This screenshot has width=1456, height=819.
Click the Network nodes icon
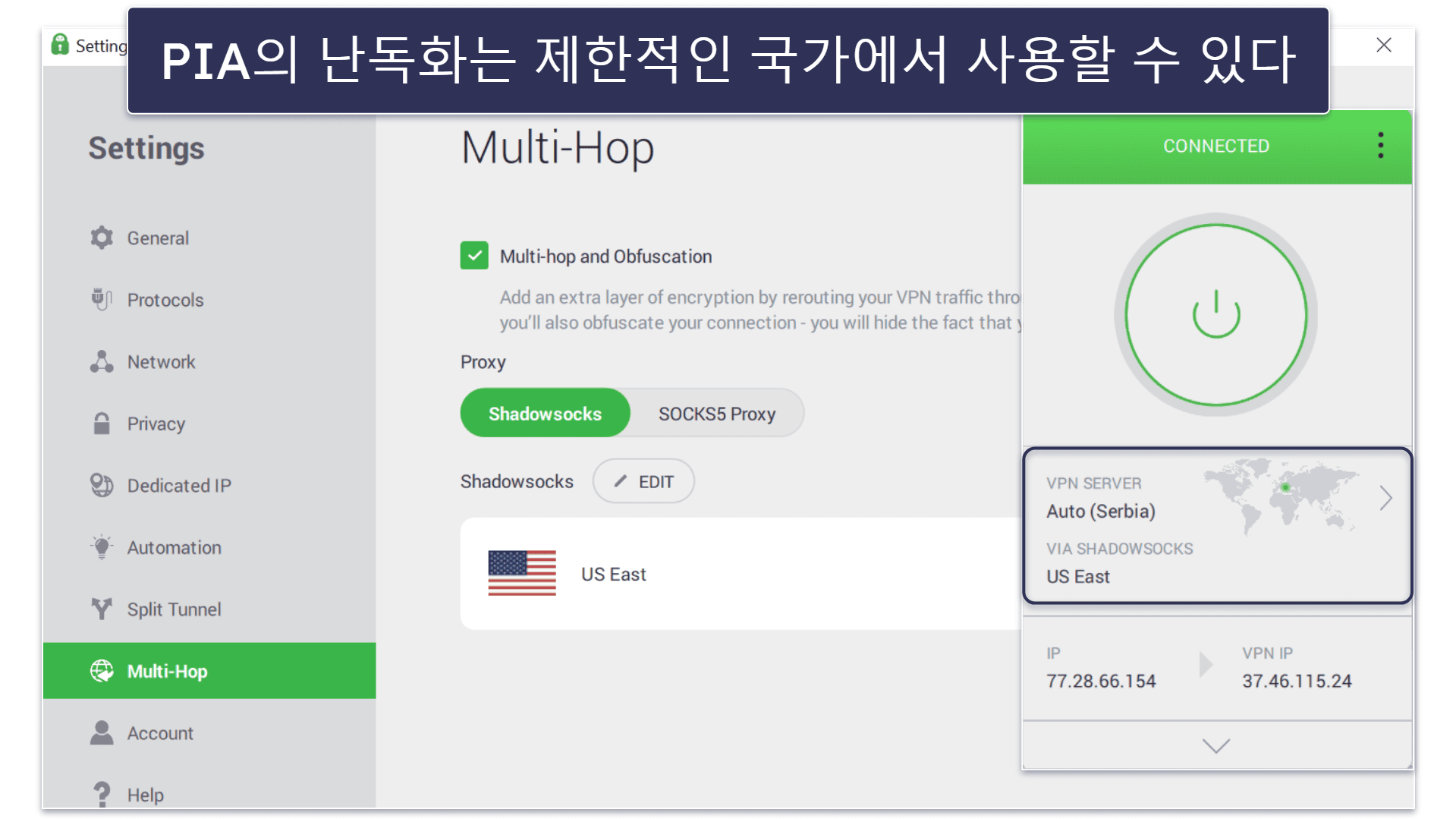pyautogui.click(x=102, y=361)
